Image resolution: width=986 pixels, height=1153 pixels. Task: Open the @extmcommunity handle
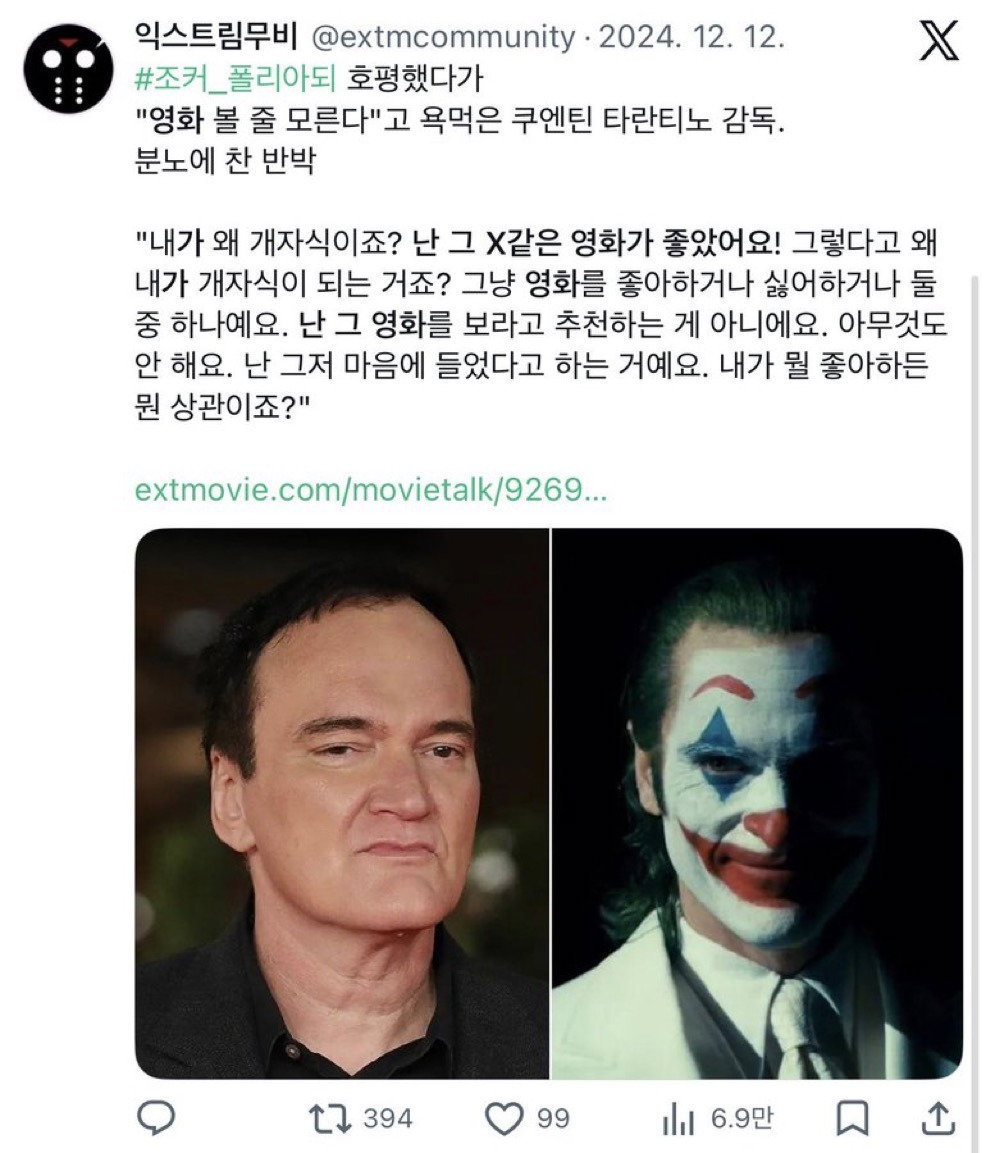tap(444, 37)
